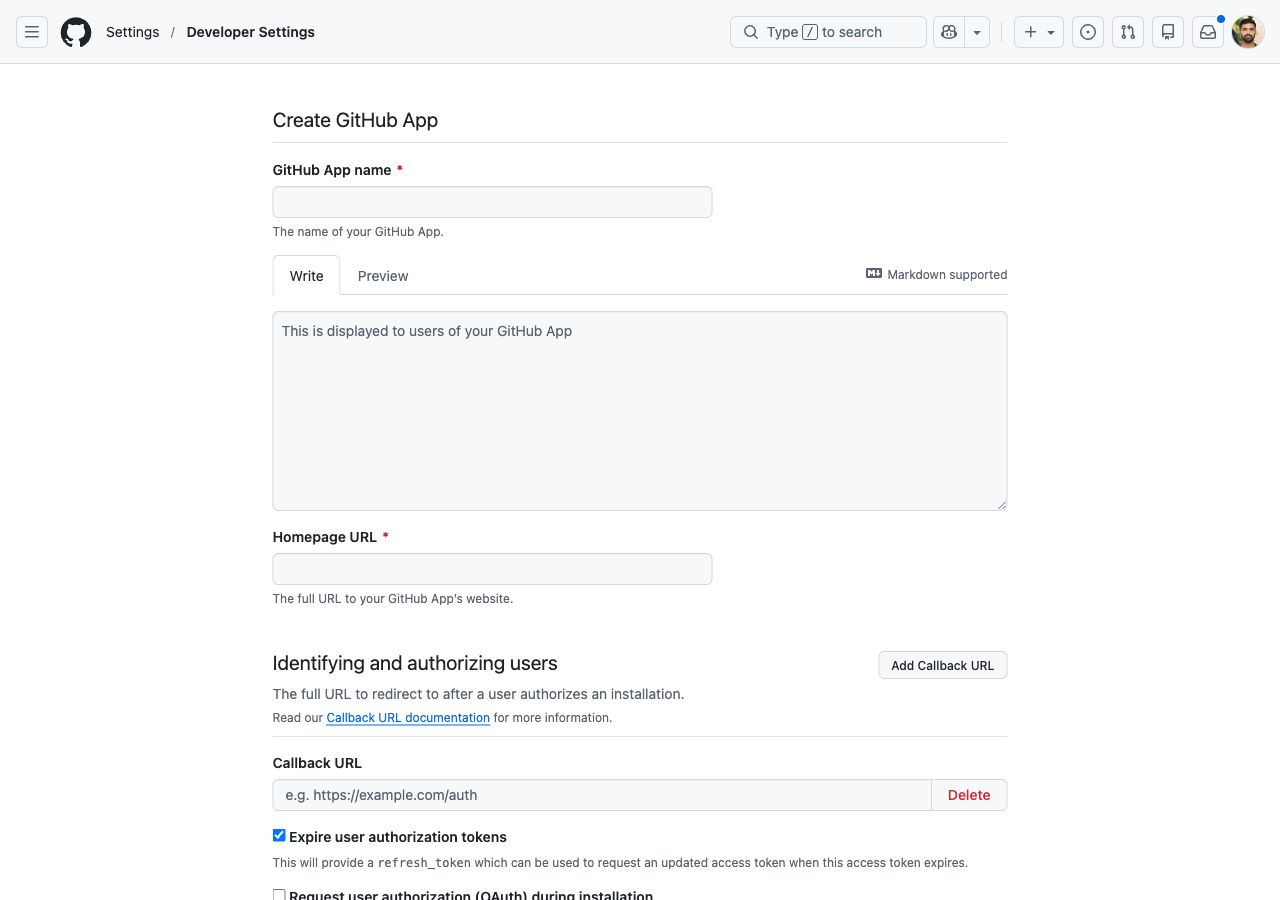Click the 'Identifying and authorizing users' heading
The width and height of the screenshot is (1280, 900).
[415, 663]
